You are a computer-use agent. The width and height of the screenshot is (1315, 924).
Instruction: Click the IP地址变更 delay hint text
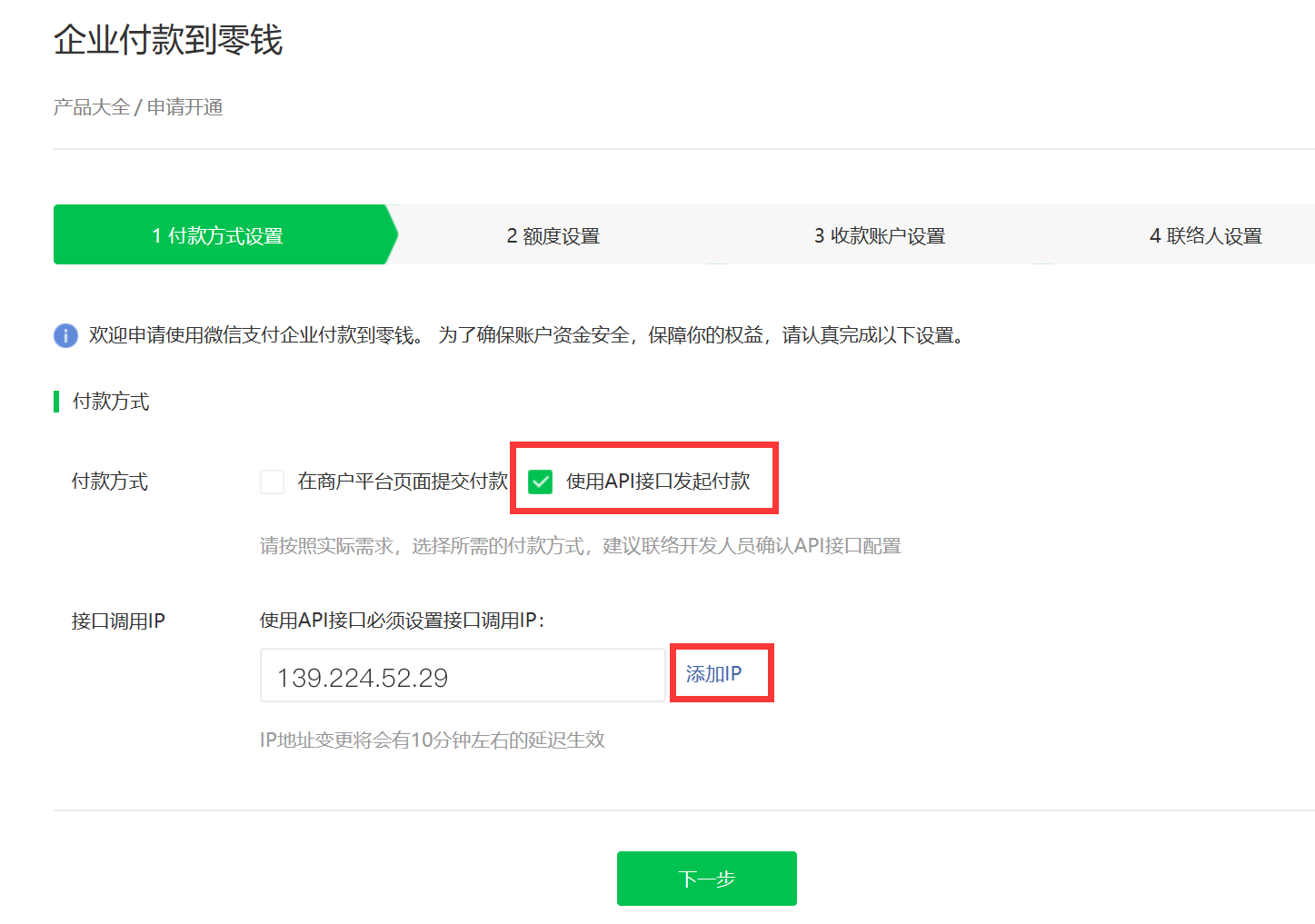tap(433, 740)
